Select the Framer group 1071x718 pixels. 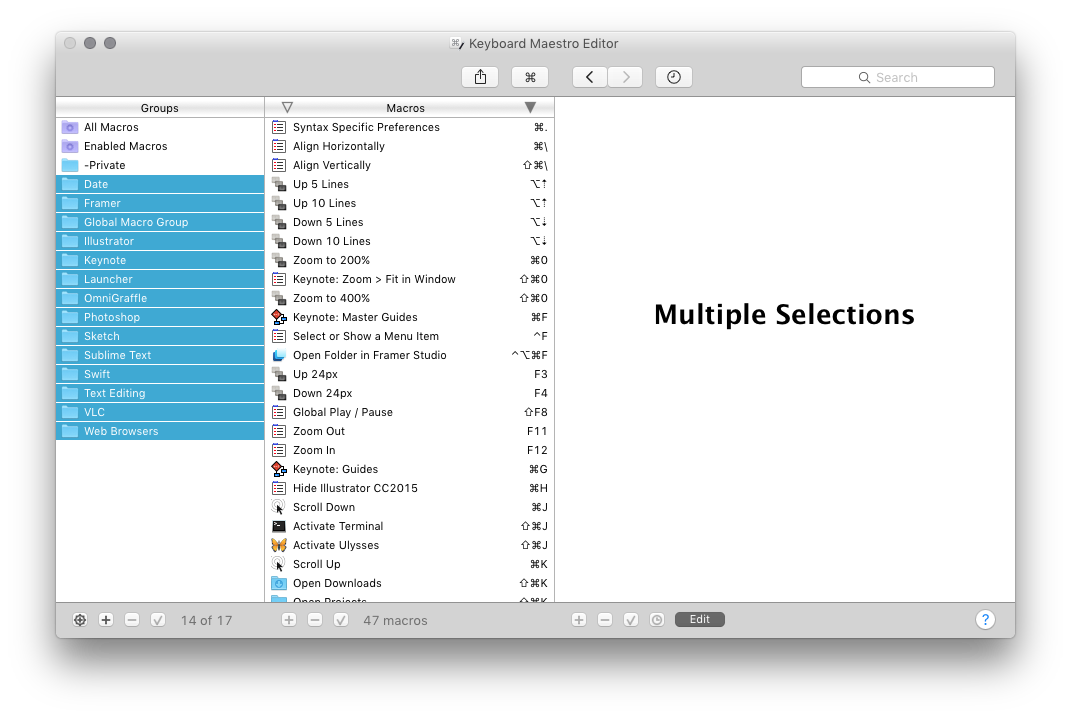(x=160, y=204)
